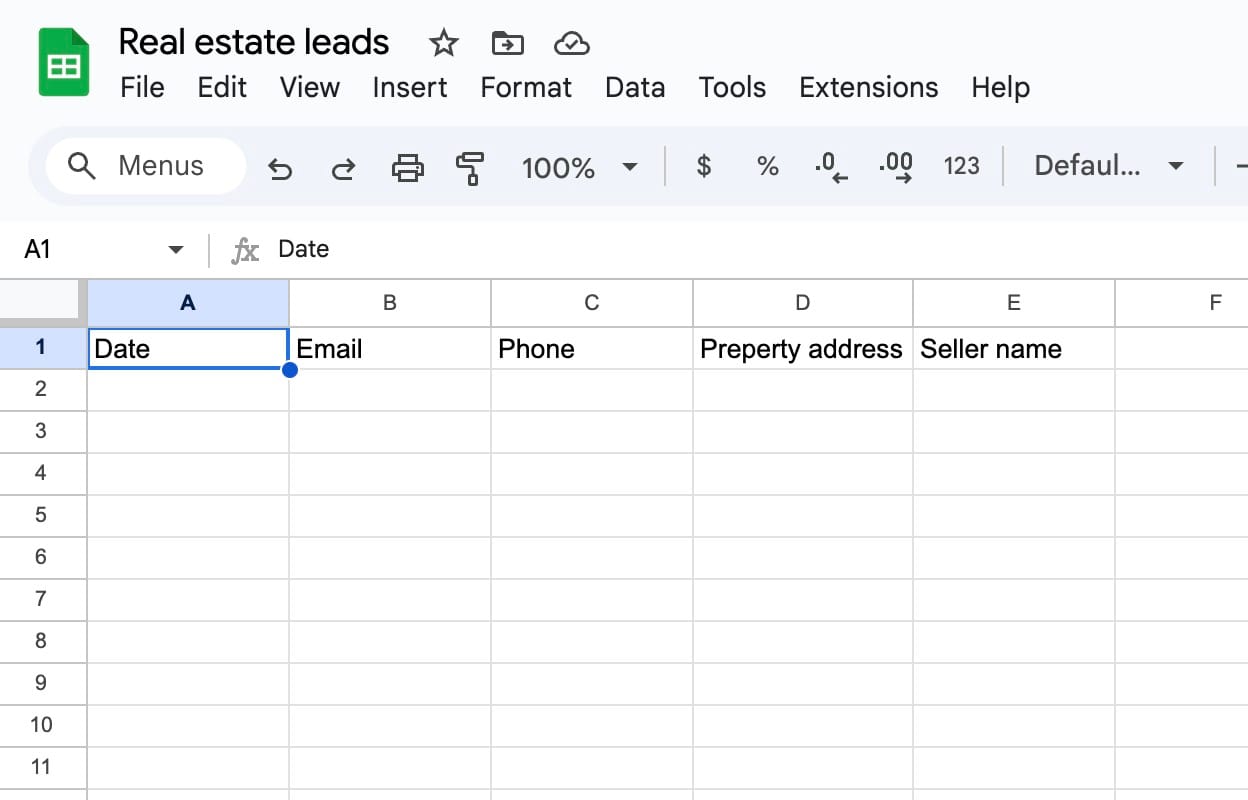Viewport: 1248px width, 800px height.
Task: Apply percent format to cell
Action: [767, 166]
